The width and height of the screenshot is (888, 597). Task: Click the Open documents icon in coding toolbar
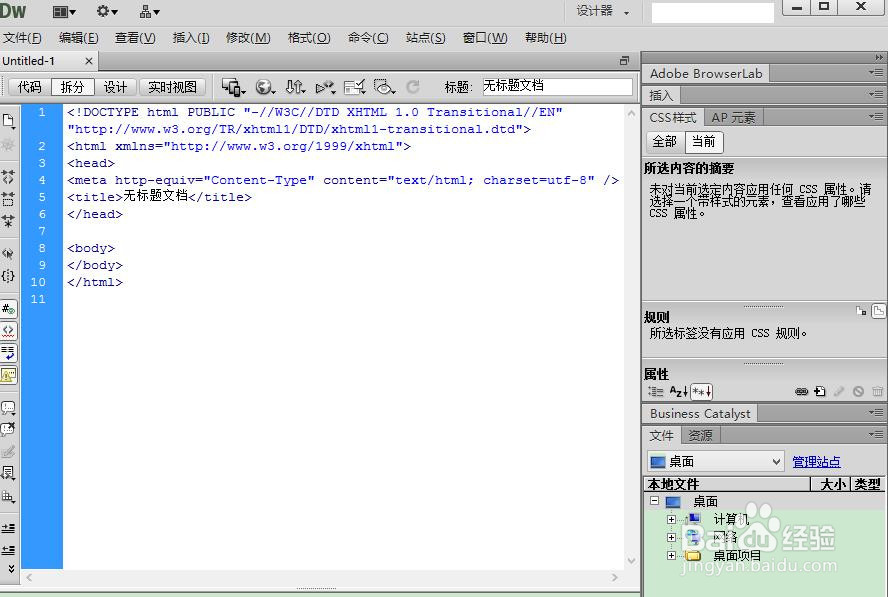(8, 120)
